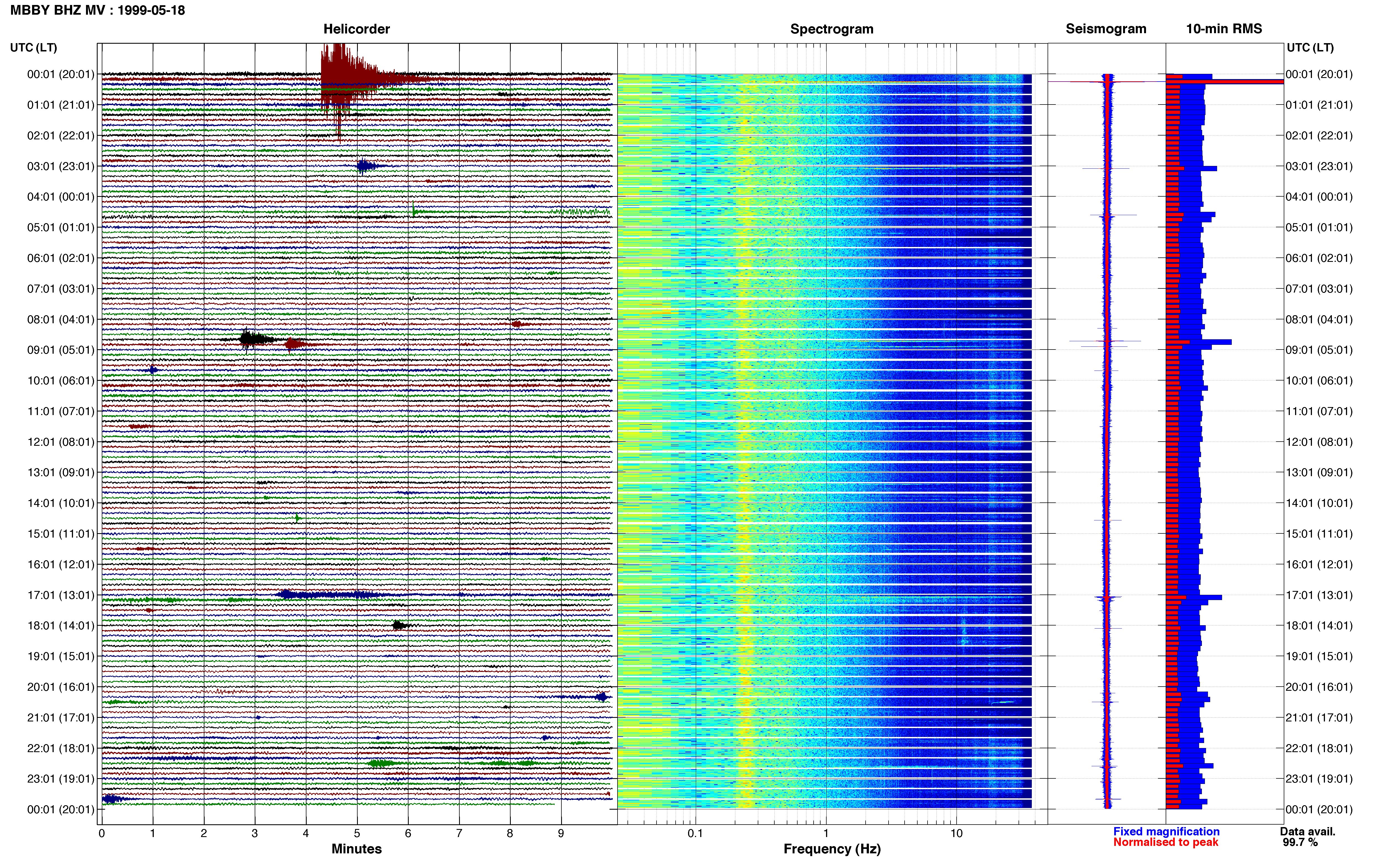
Task: Click the left axis time label 20:01 (16:01)
Action: pyautogui.click(x=61, y=687)
